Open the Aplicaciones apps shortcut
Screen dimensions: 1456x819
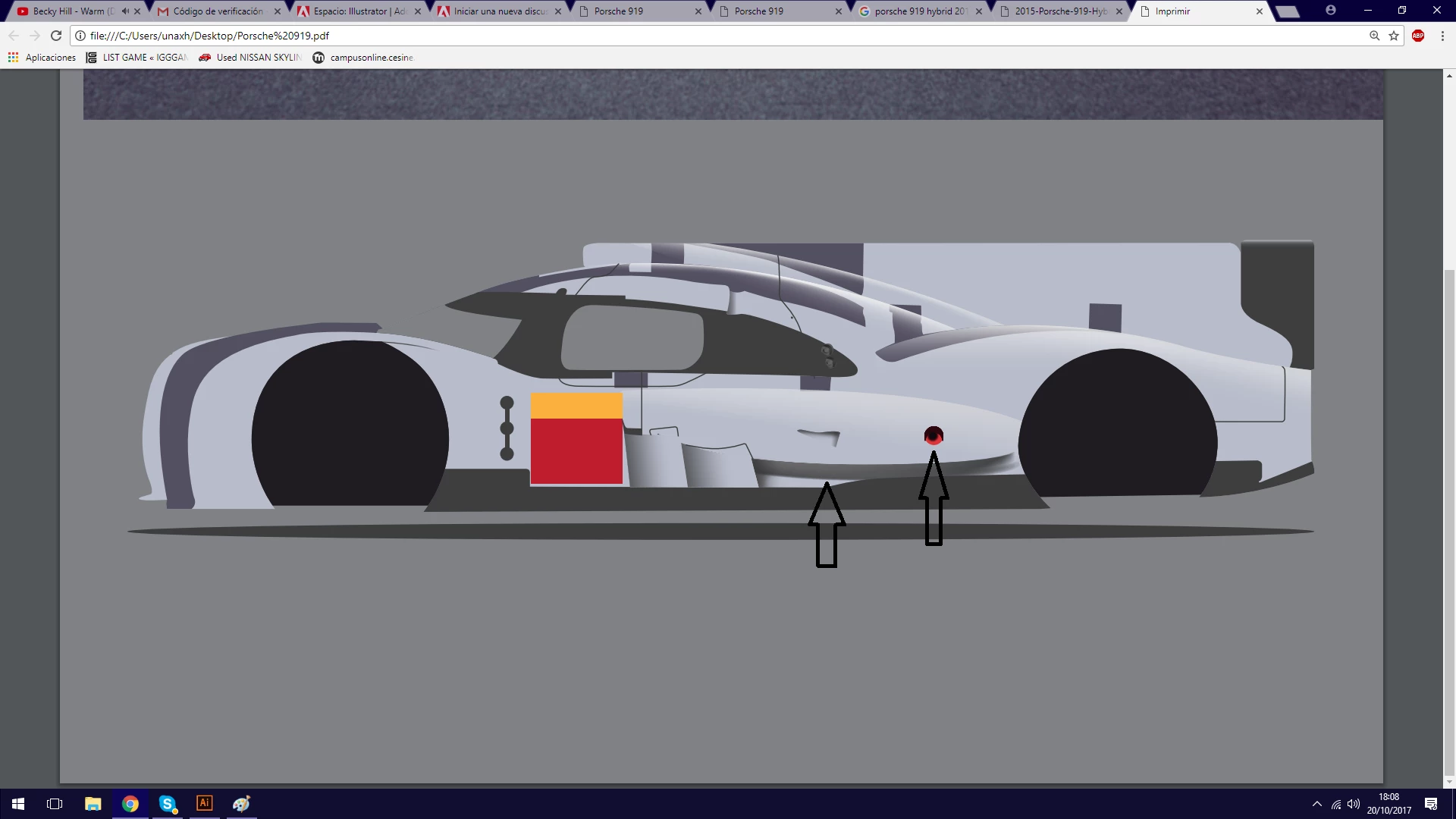click(x=42, y=58)
